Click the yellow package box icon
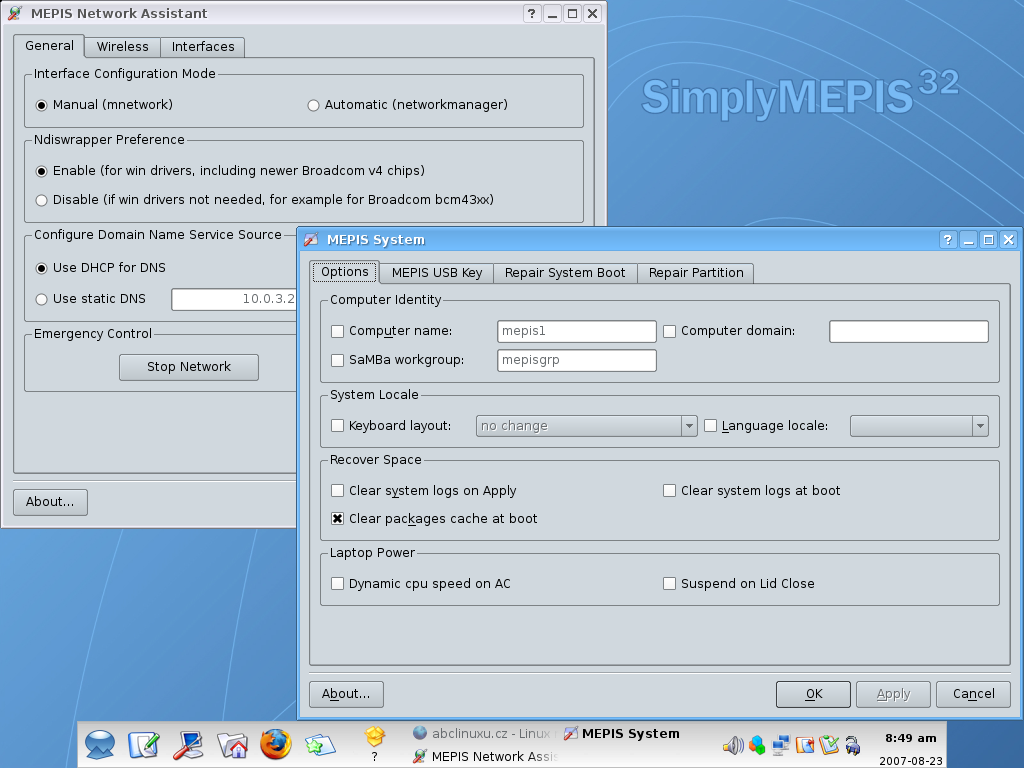Screen dimensions: 1024x768 (x=375, y=737)
